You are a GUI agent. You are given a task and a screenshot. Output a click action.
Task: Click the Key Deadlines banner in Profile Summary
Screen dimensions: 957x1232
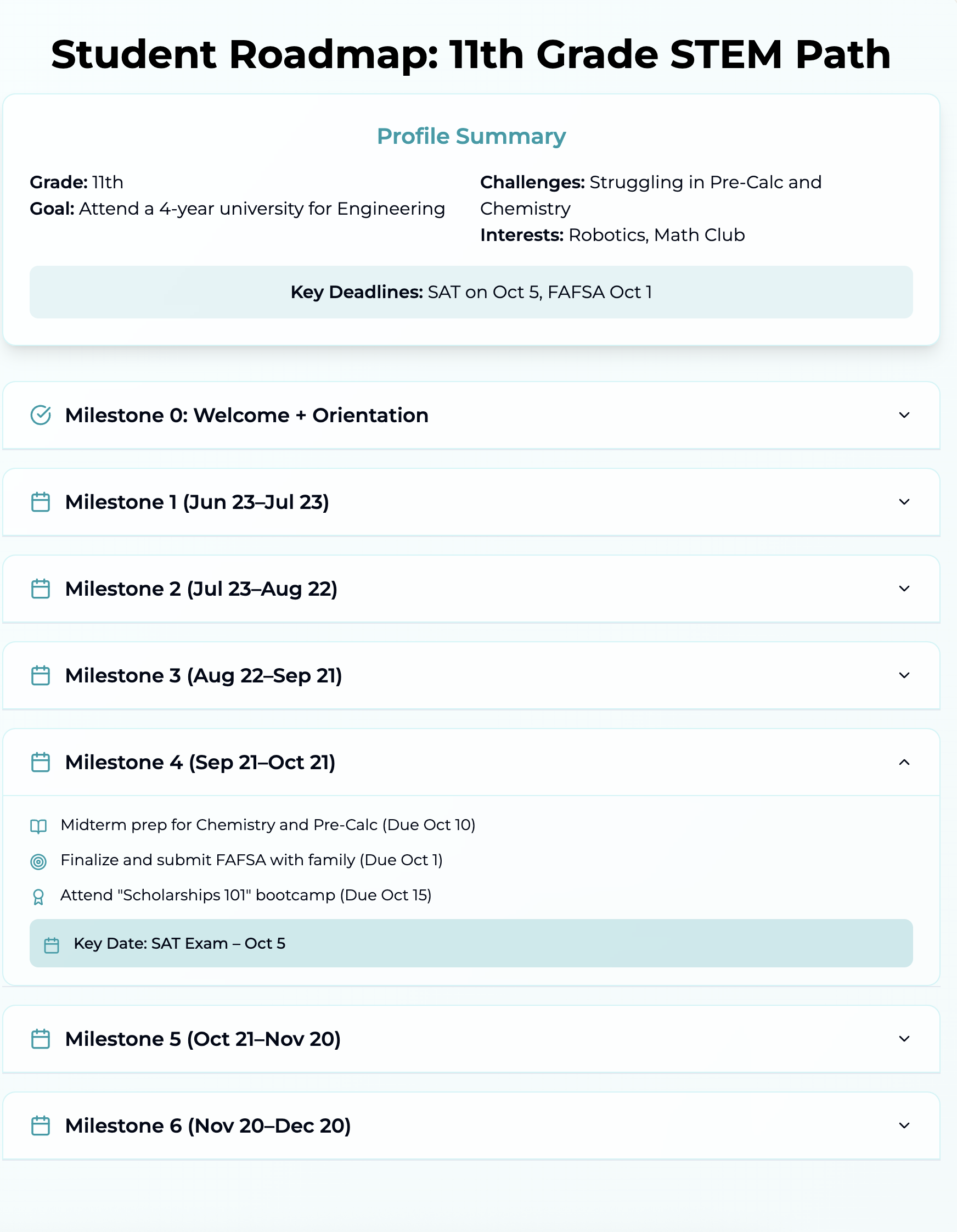471,292
